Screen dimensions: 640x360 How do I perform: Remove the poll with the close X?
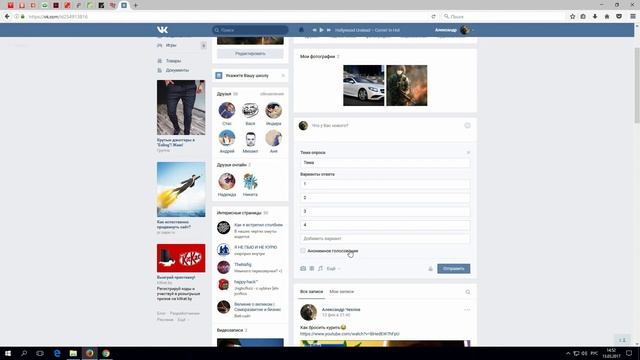(468, 153)
